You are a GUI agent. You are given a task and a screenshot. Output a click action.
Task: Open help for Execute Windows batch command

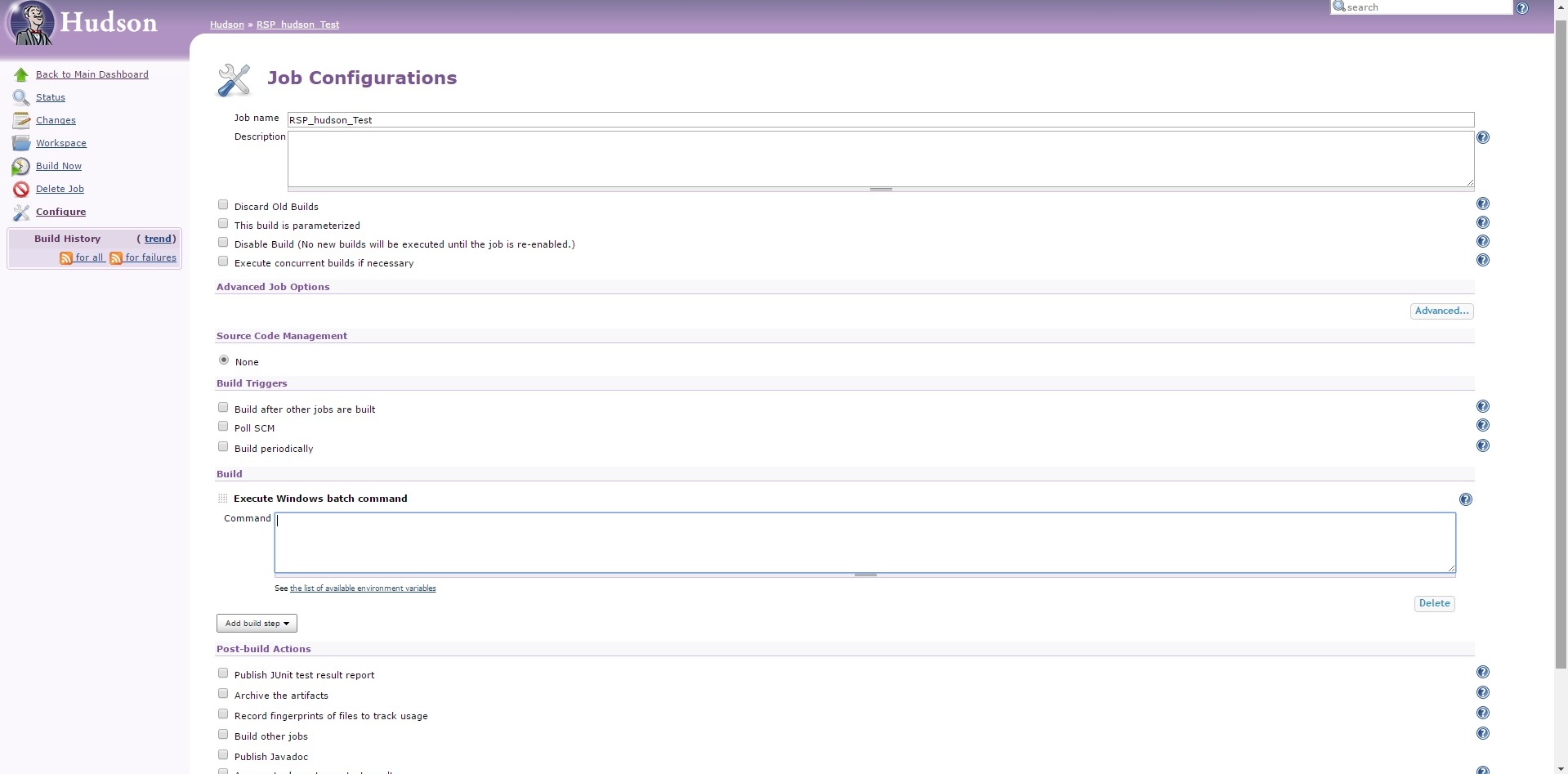click(1466, 499)
